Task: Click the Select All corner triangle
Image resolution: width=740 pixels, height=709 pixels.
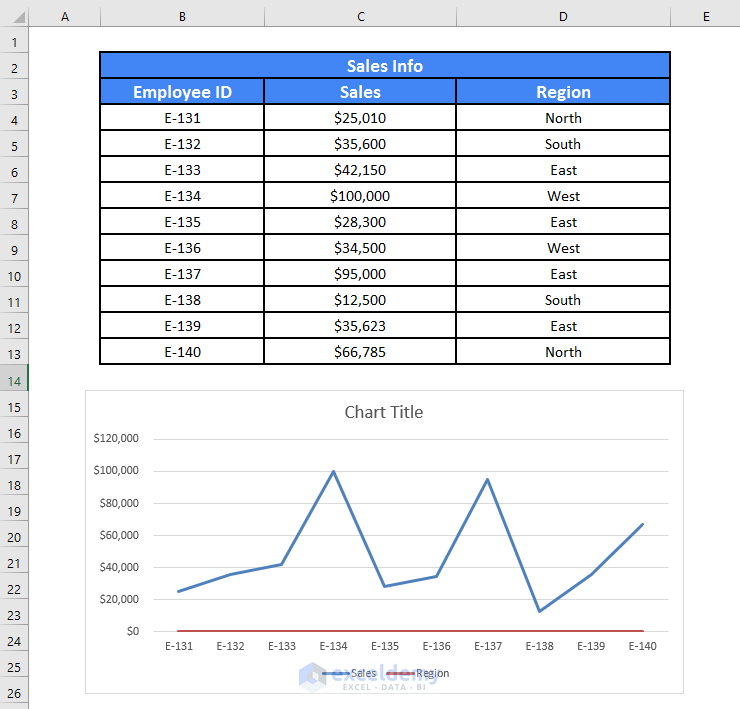Action: pos(19,17)
